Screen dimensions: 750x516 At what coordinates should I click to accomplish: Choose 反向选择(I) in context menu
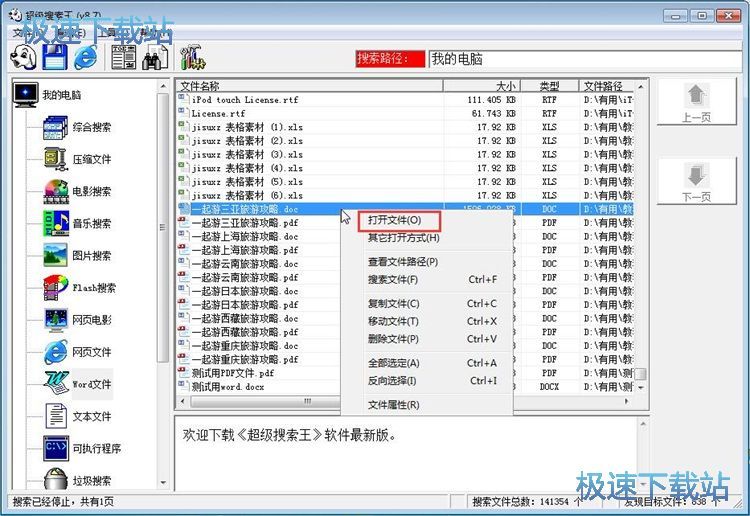(x=426, y=381)
